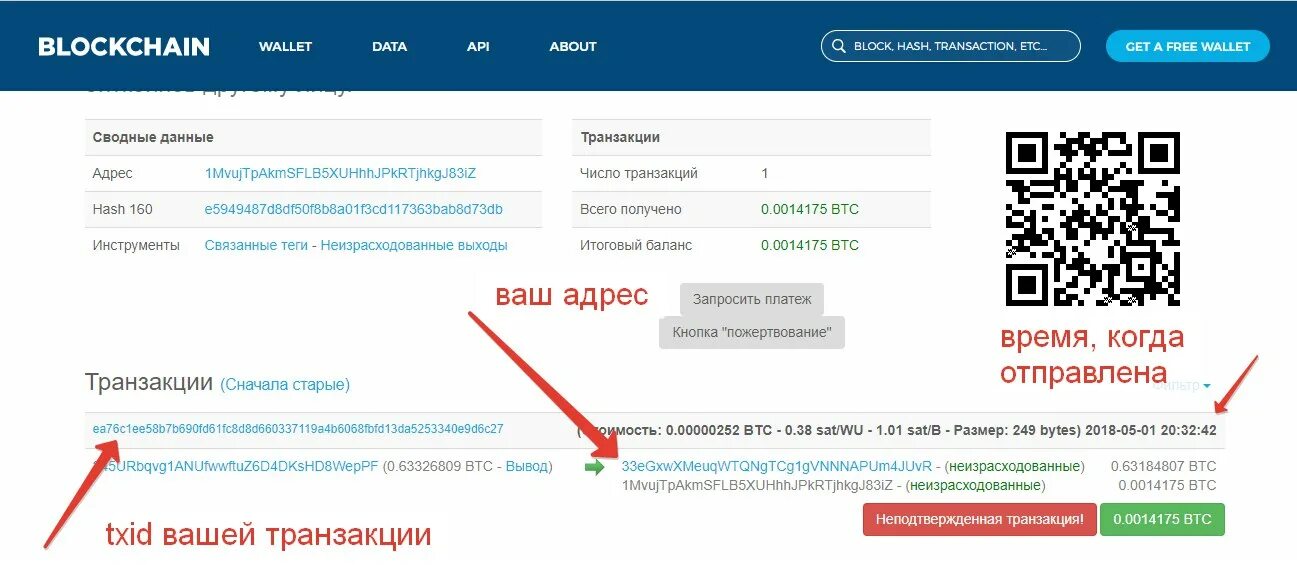Click the Кнопка "пожертвование" button
This screenshot has width=1297, height=577.
tap(752, 332)
